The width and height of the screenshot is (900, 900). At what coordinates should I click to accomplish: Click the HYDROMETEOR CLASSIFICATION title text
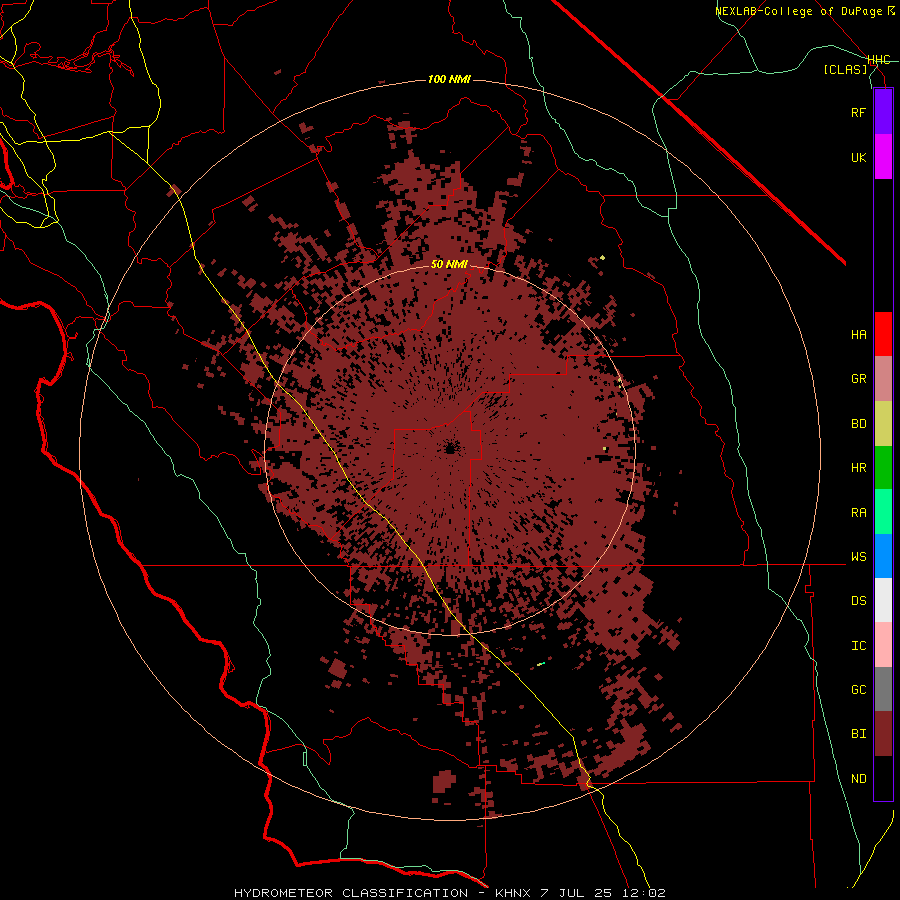point(351,893)
